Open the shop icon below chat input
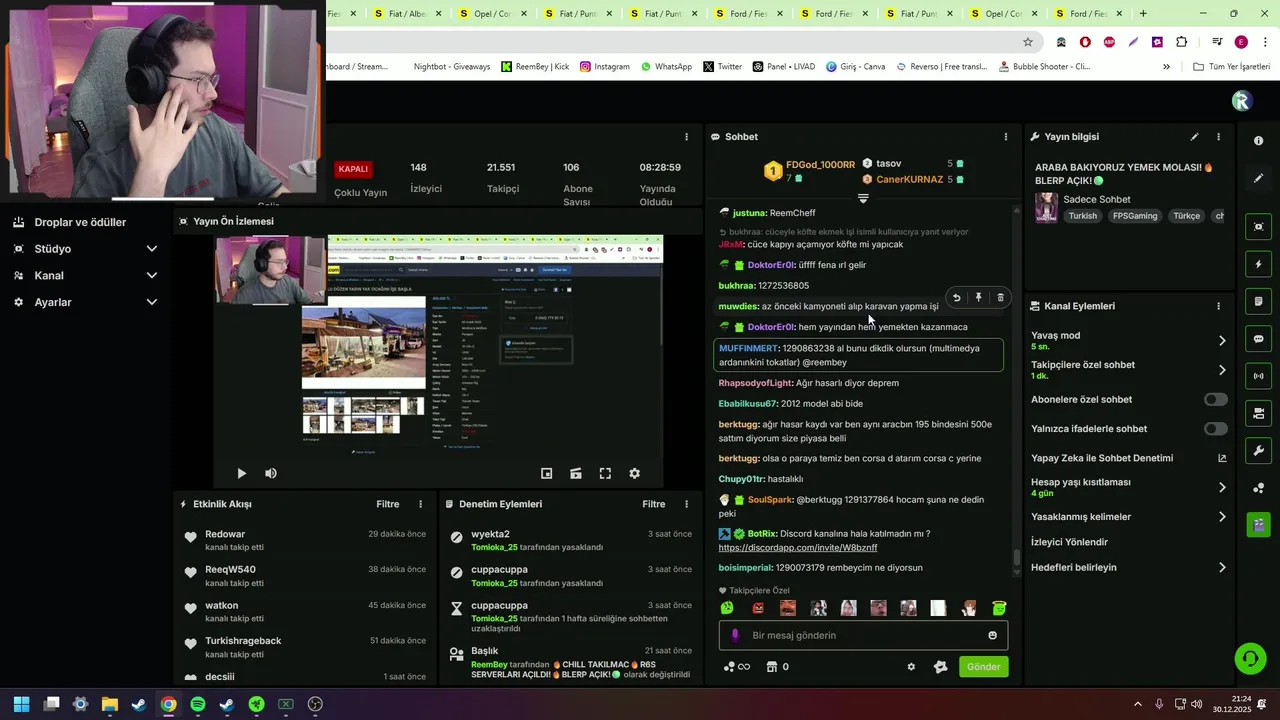Screen dimensions: 1280x720 (772, 667)
